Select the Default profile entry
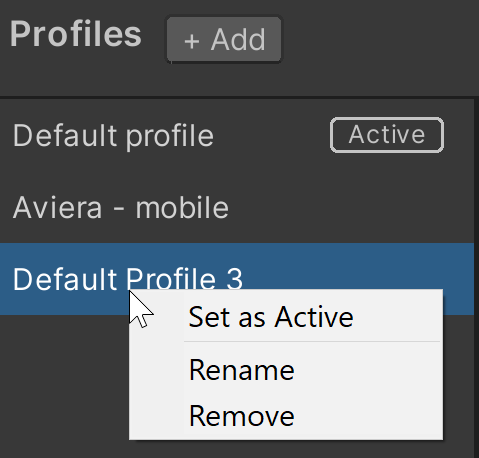The height and width of the screenshot is (458, 479). 237,135
